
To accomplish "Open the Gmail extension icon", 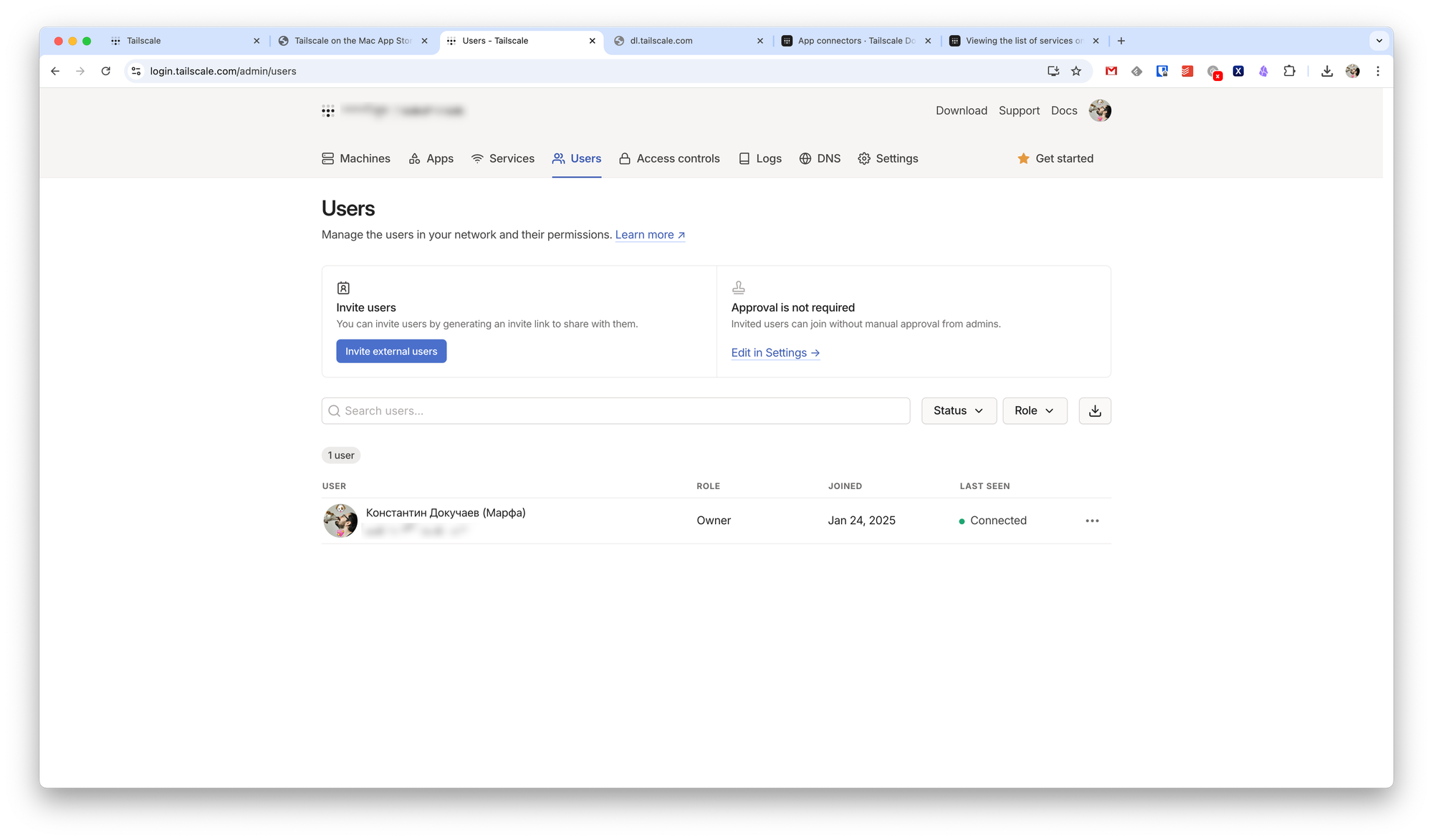I will (1111, 71).
